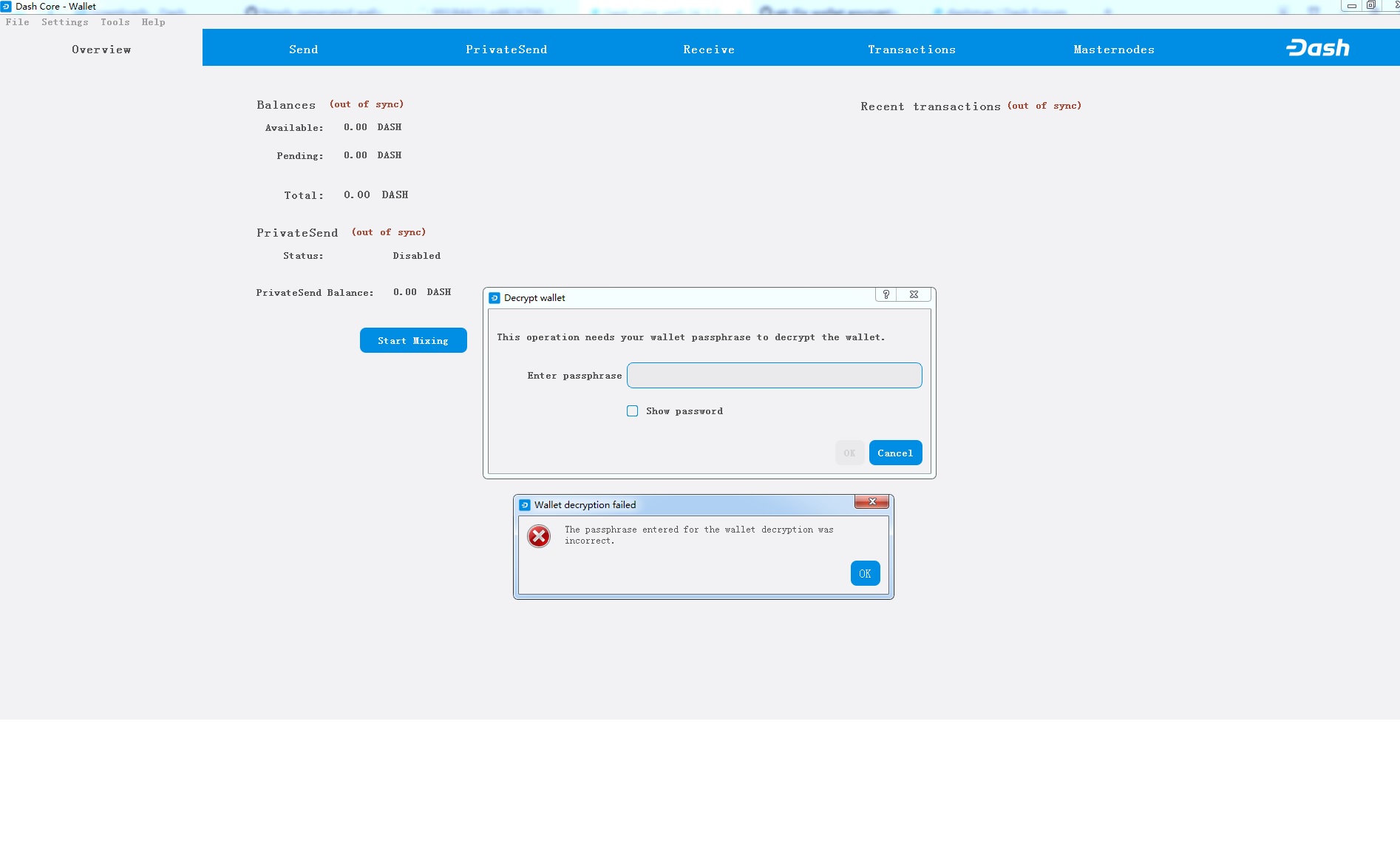Click the red error icon in failure dialog
Image resolution: width=1400 pixels, height=852 pixels.
[539, 535]
